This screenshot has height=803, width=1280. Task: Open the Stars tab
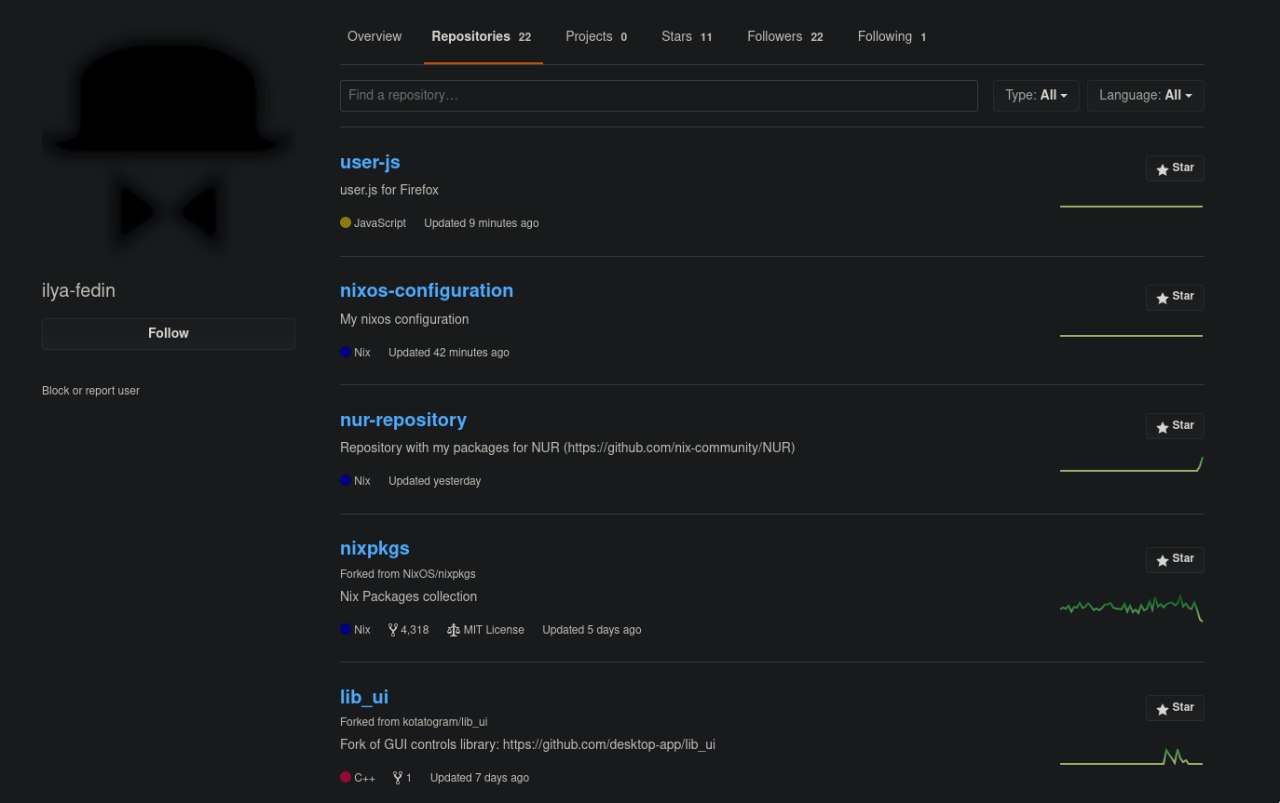687,36
